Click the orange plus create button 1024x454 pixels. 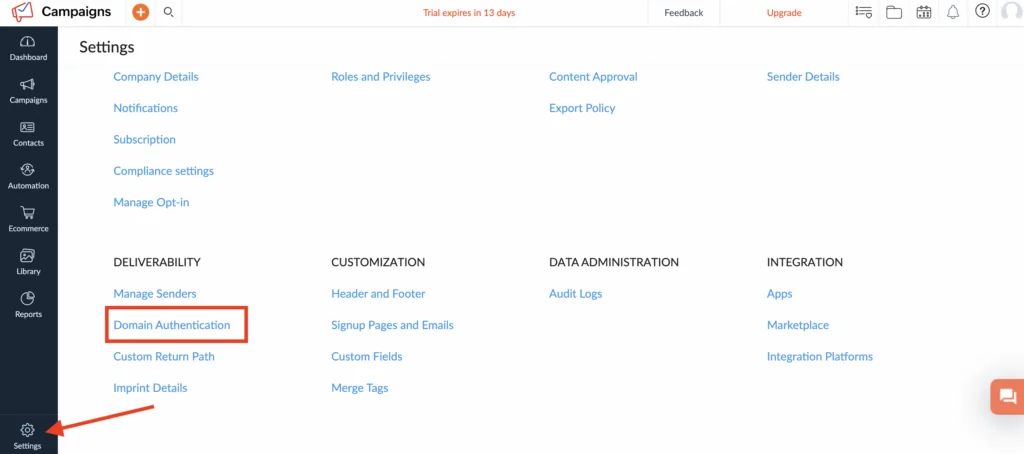pyautogui.click(x=140, y=12)
